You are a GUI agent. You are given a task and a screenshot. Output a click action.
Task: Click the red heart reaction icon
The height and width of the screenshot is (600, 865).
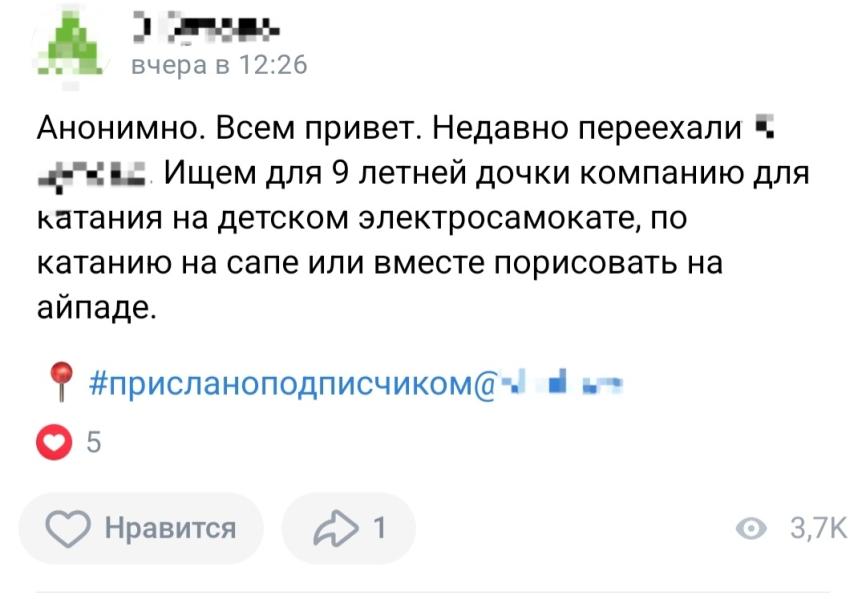(54, 442)
